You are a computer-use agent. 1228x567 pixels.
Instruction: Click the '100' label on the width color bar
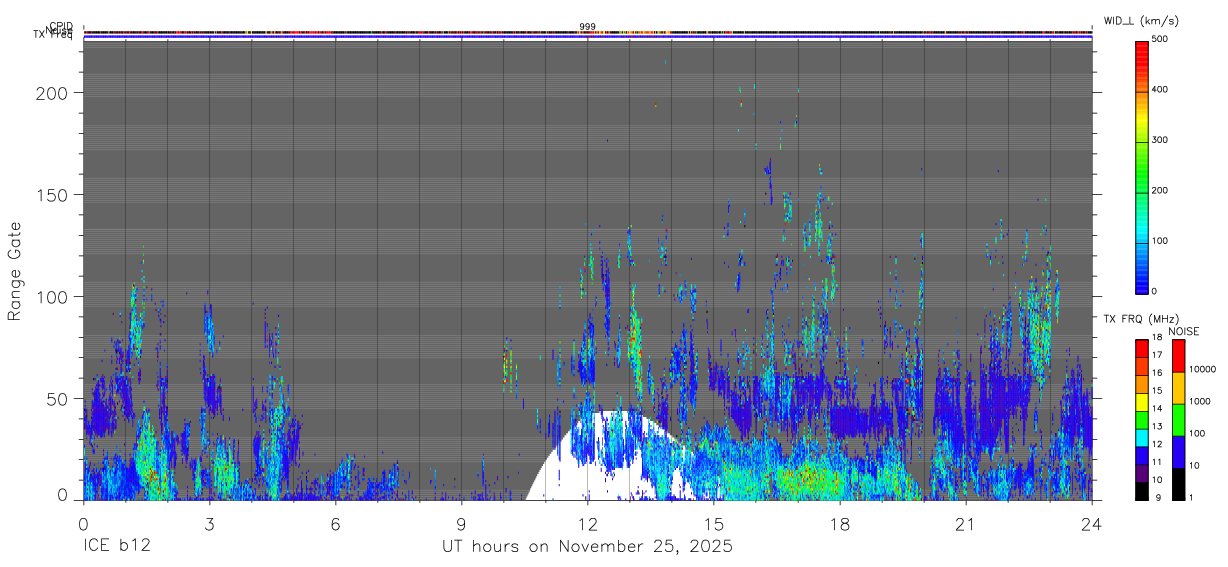1161,241
